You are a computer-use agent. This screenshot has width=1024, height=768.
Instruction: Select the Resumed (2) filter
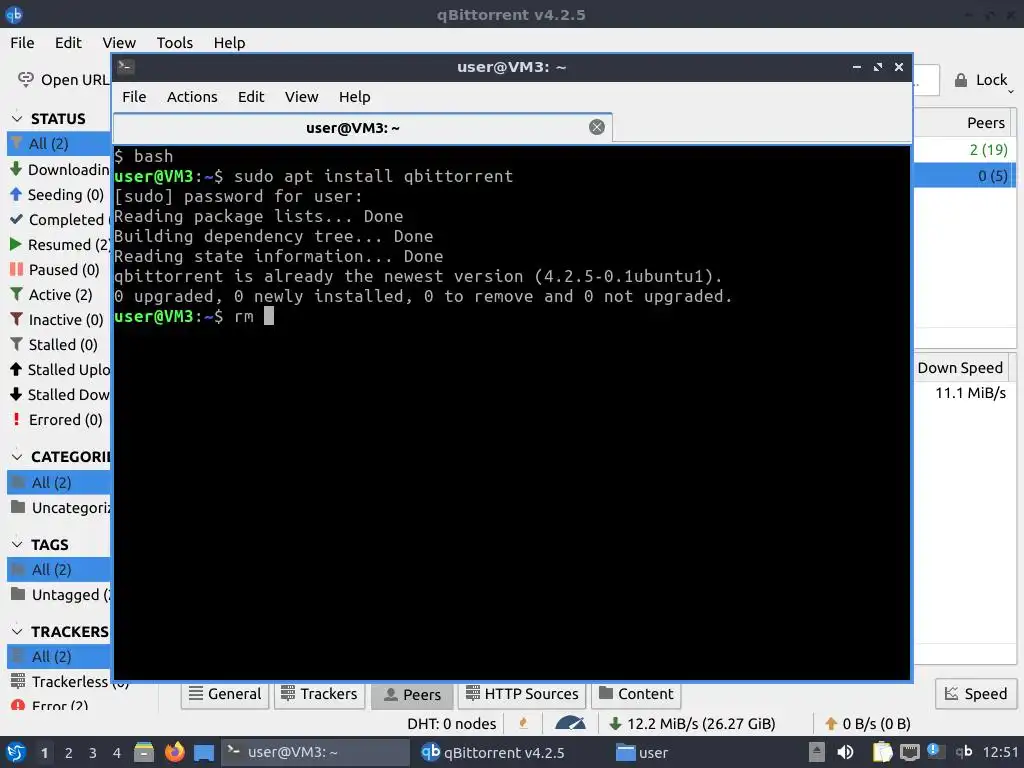click(59, 244)
